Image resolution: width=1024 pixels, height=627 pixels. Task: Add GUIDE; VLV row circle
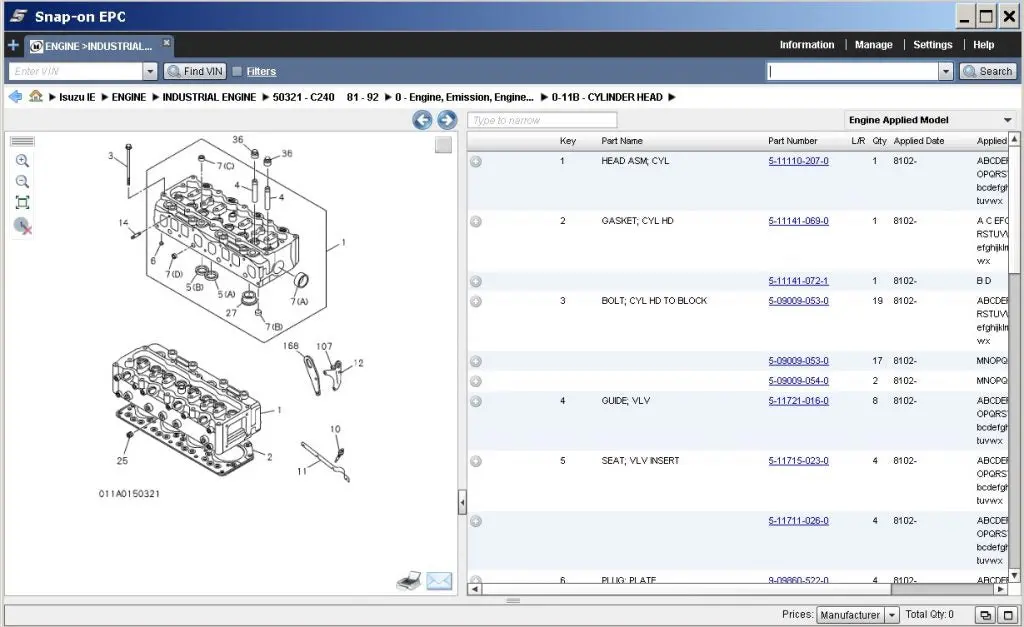click(476, 401)
